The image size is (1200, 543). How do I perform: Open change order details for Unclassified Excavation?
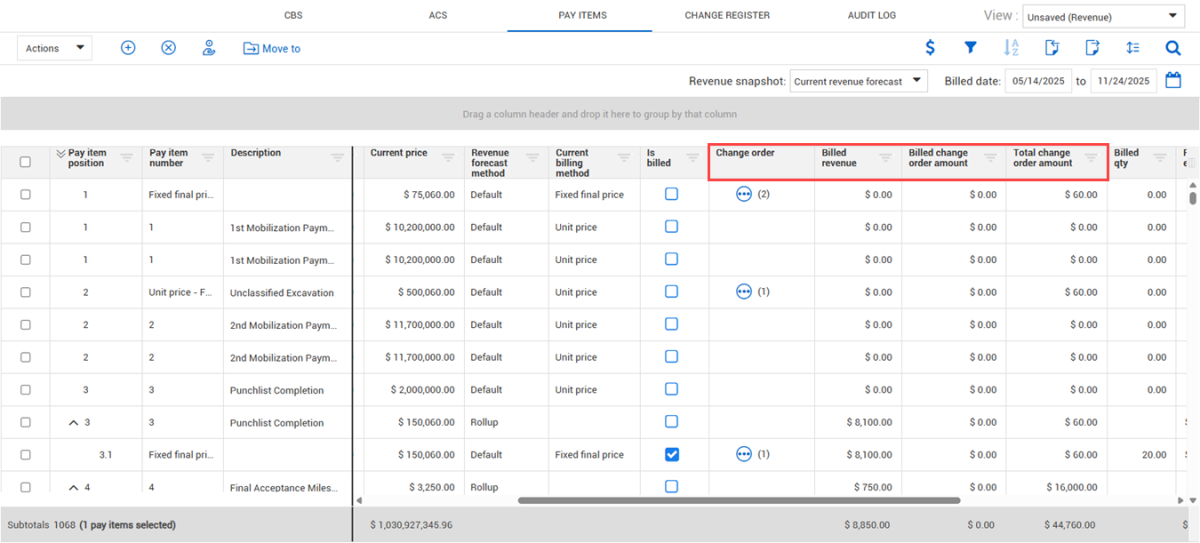click(x=743, y=292)
